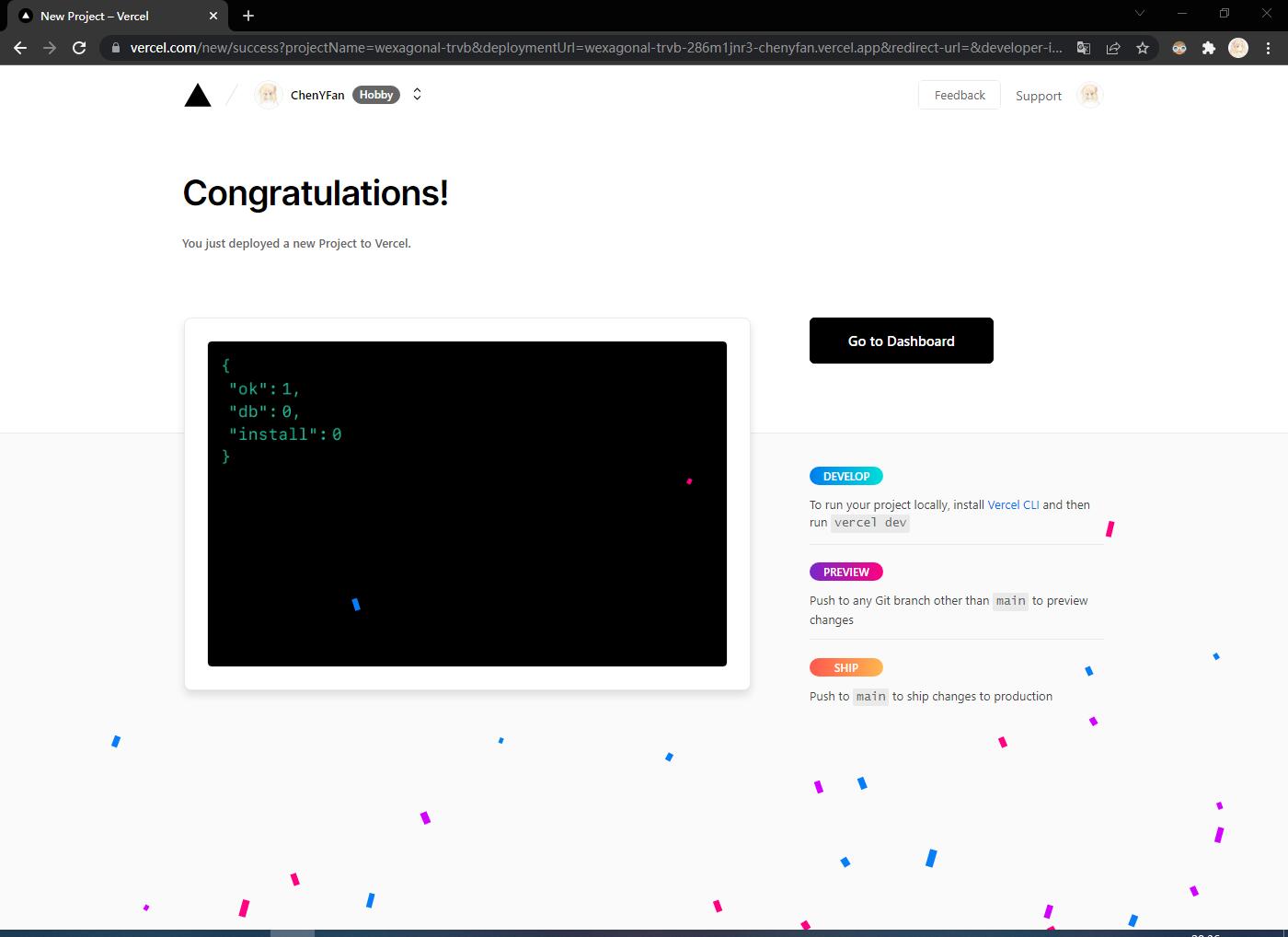Click the Congratulations! heading
This screenshot has height=937, width=1288.
(x=316, y=193)
